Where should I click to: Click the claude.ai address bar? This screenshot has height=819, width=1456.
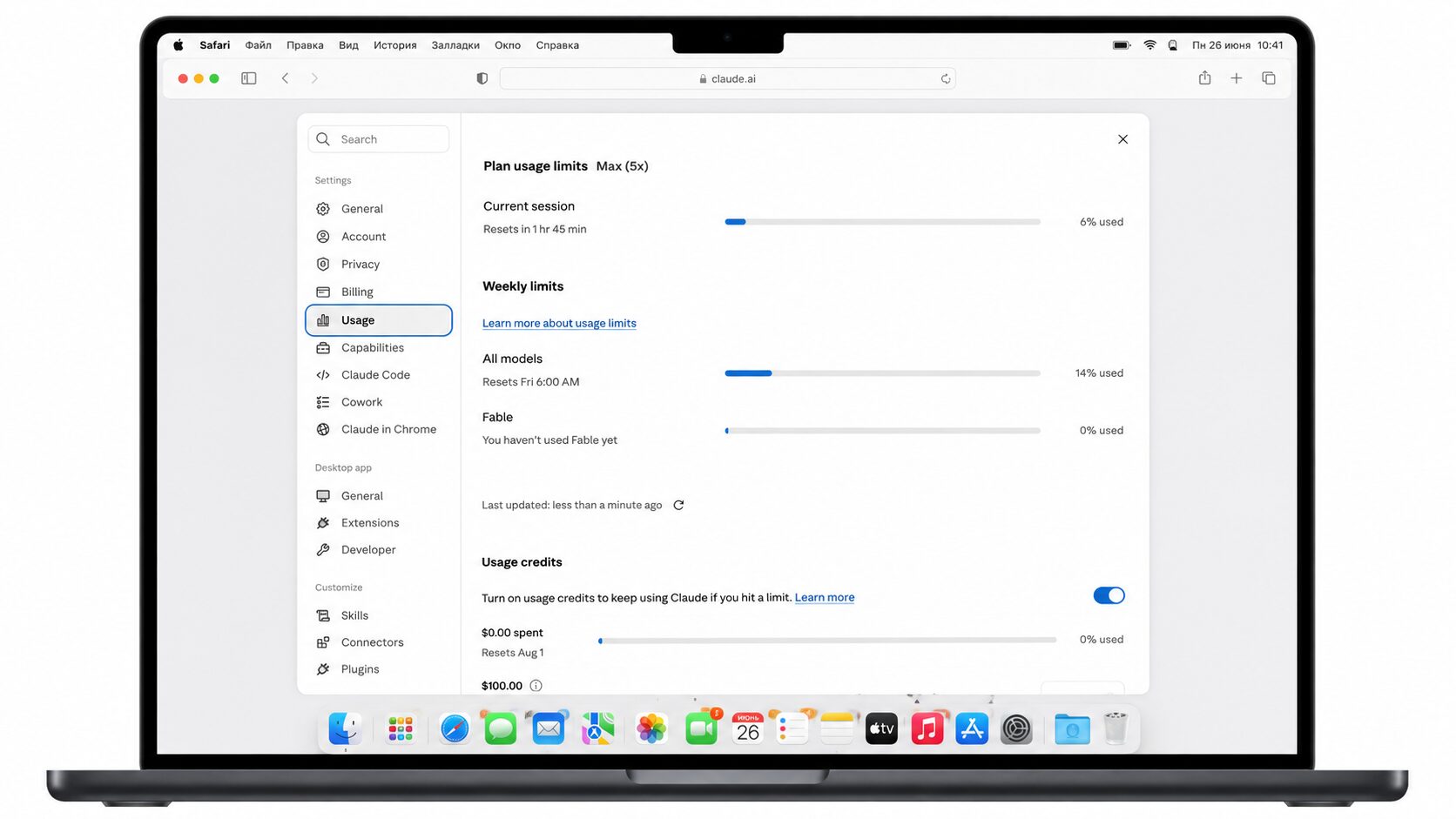coord(727,78)
